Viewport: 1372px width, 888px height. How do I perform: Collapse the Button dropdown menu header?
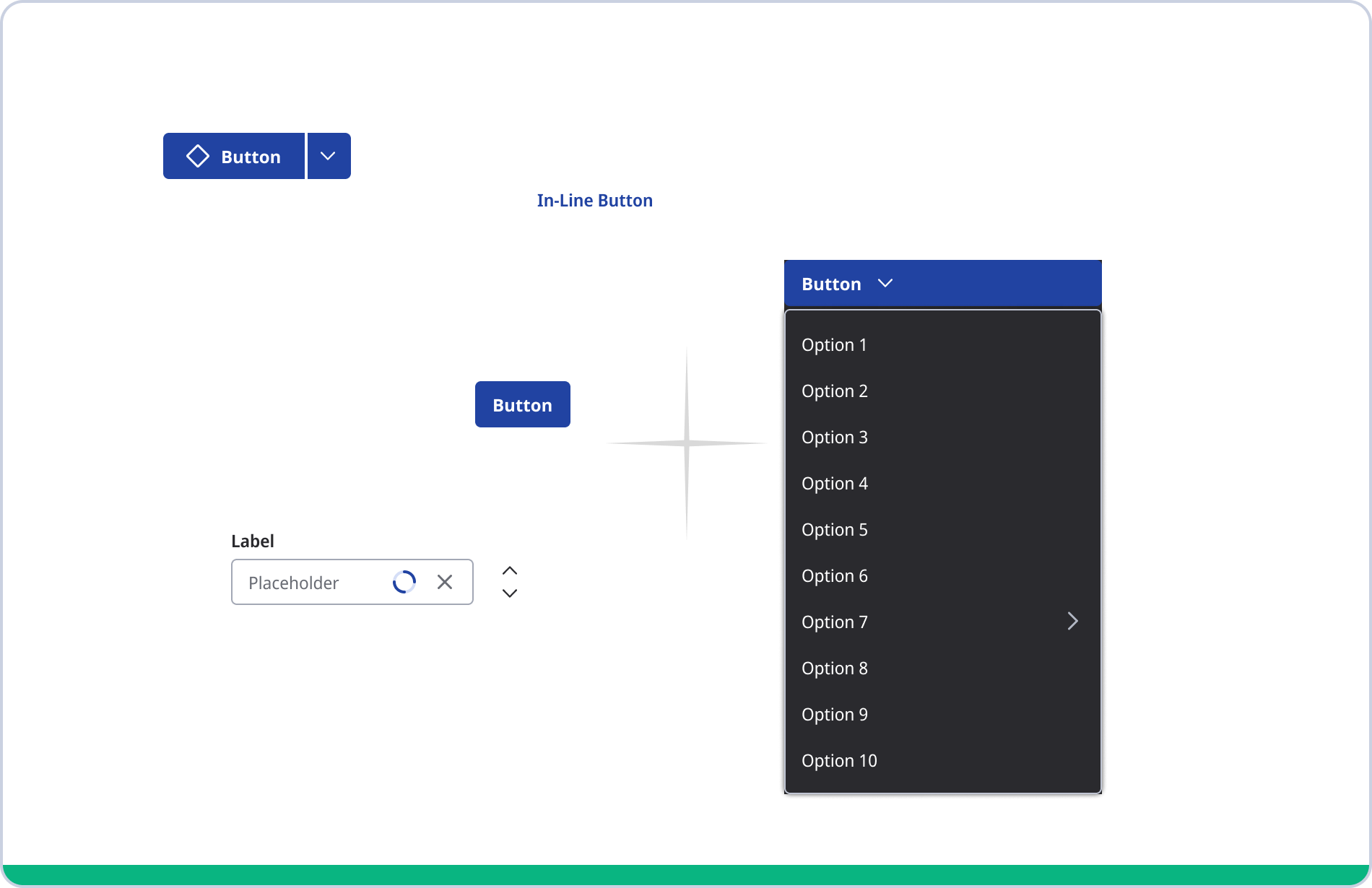click(942, 283)
